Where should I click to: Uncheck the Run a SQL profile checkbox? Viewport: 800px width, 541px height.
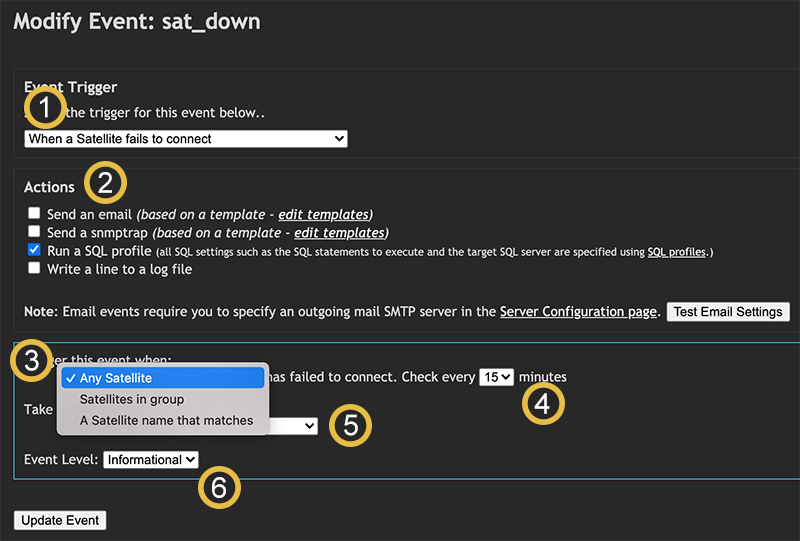34,250
